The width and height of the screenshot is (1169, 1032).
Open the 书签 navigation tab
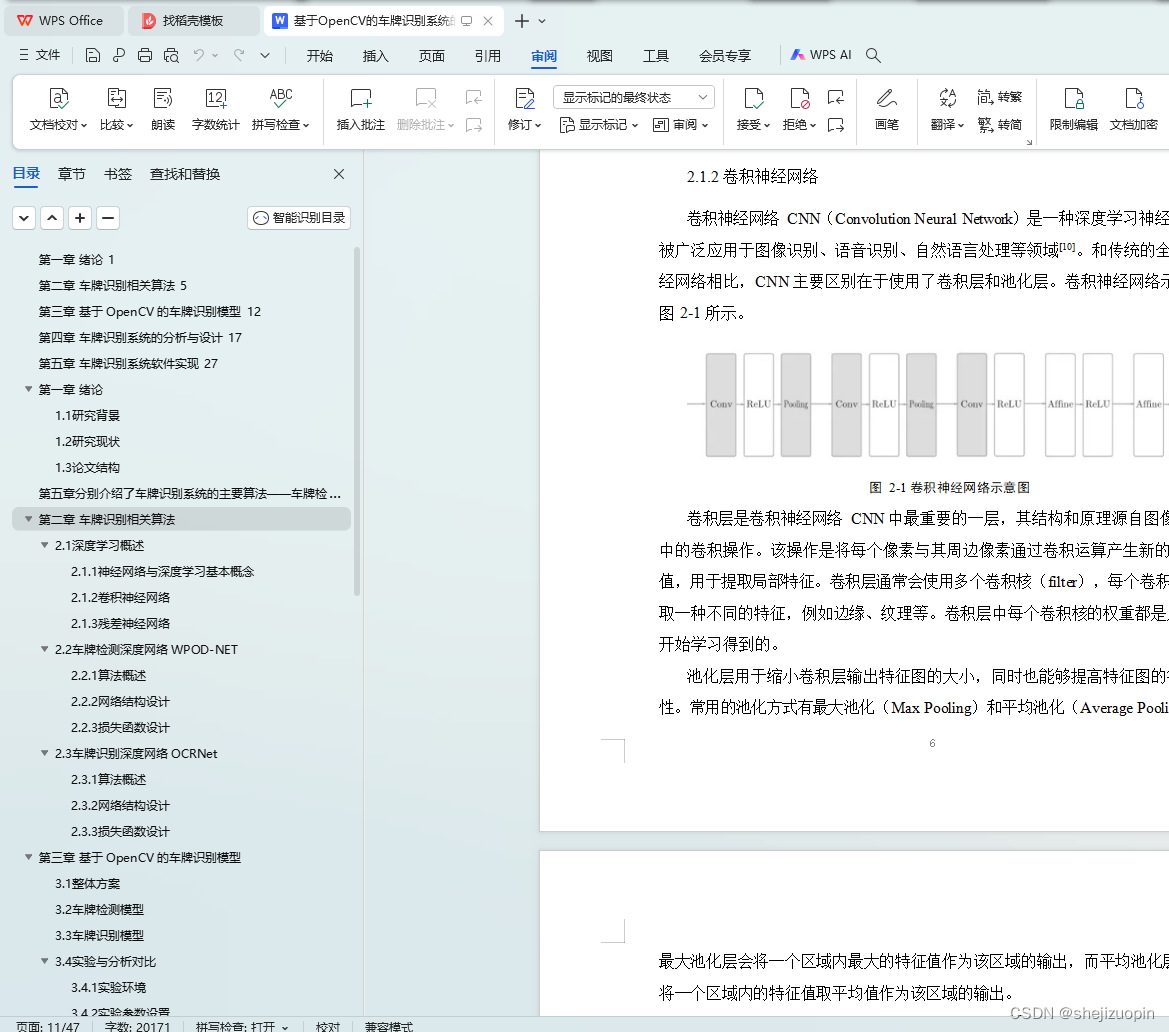pyautogui.click(x=118, y=174)
